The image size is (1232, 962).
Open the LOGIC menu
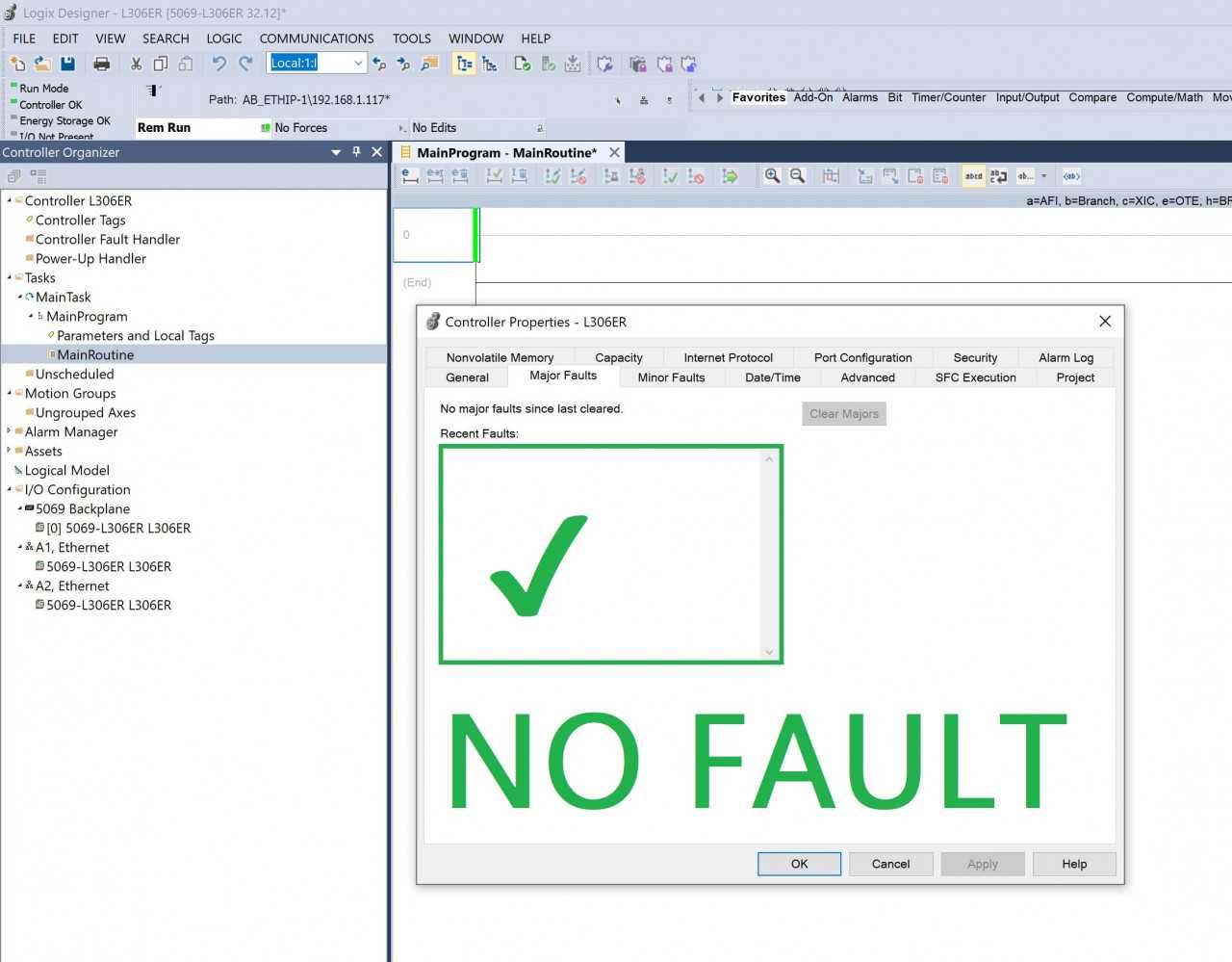224,39
